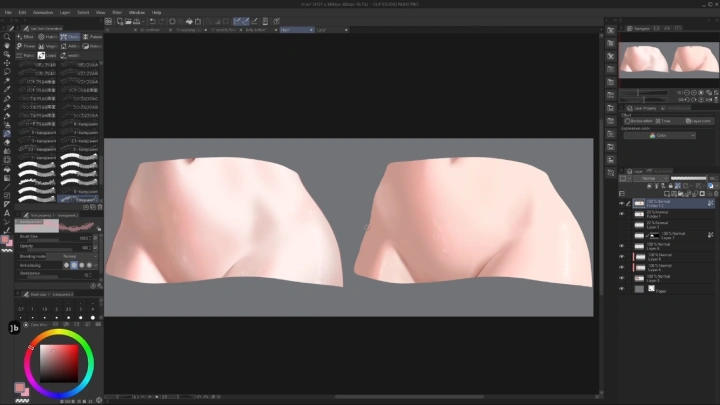Hide the top Folder layer with eye icon
The height and width of the screenshot is (405, 720).
(621, 202)
